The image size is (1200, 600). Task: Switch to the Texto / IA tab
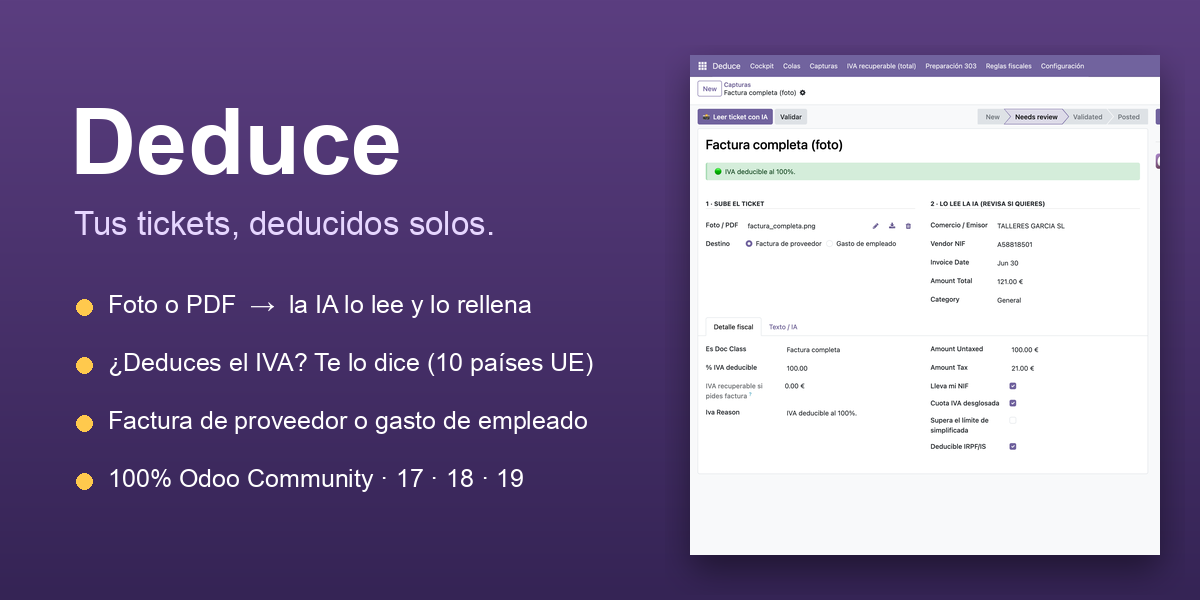[x=783, y=327]
